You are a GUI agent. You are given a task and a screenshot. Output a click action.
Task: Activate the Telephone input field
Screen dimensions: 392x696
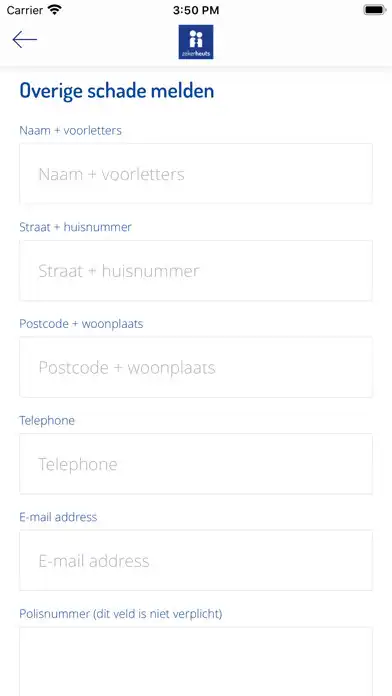[196, 464]
